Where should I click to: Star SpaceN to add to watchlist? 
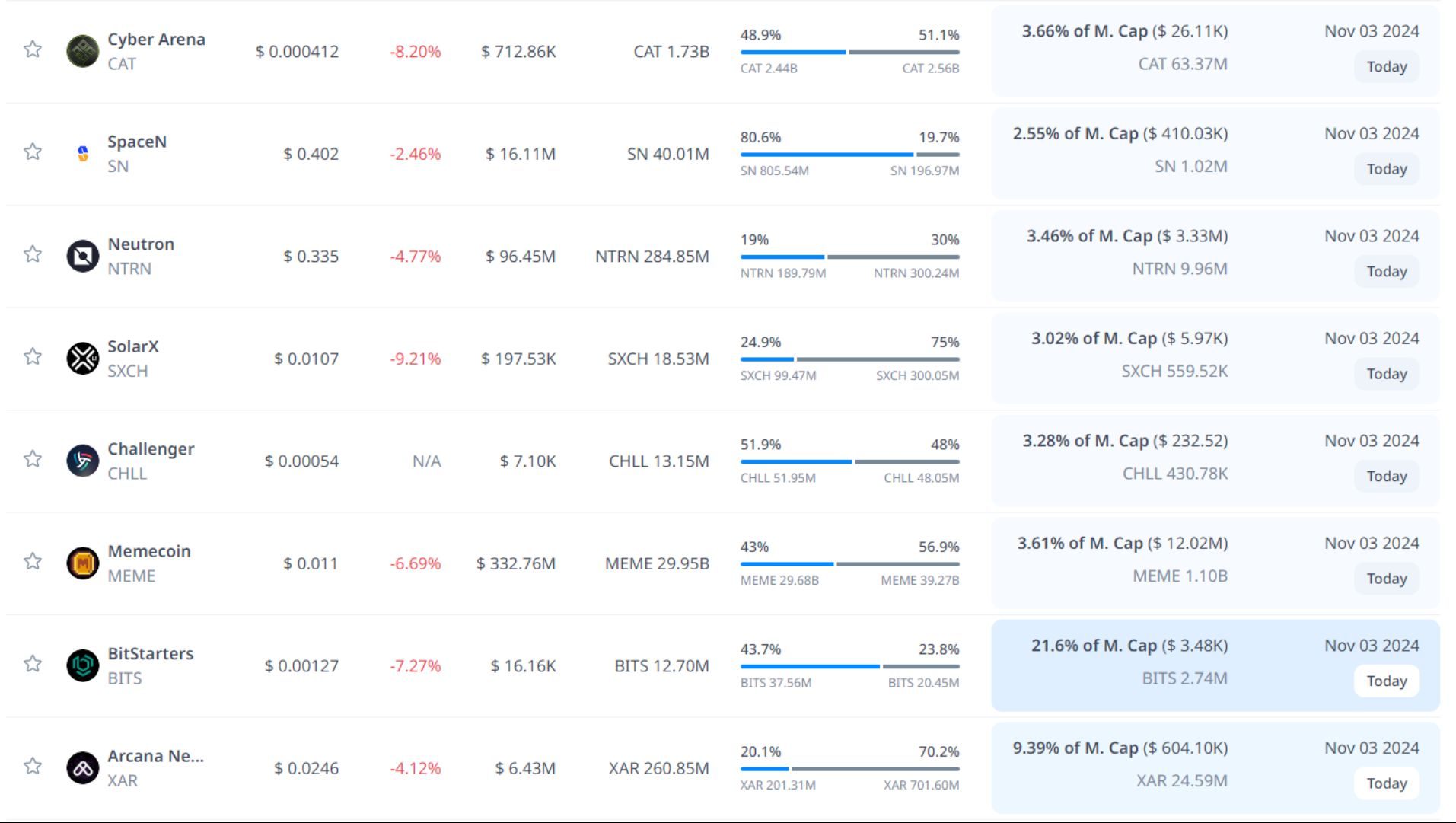click(x=33, y=152)
